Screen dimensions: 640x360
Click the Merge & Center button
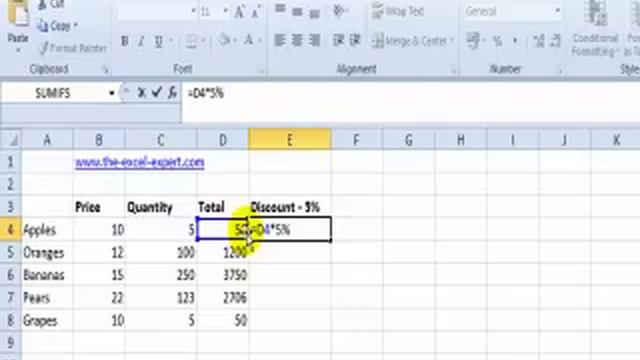410,41
